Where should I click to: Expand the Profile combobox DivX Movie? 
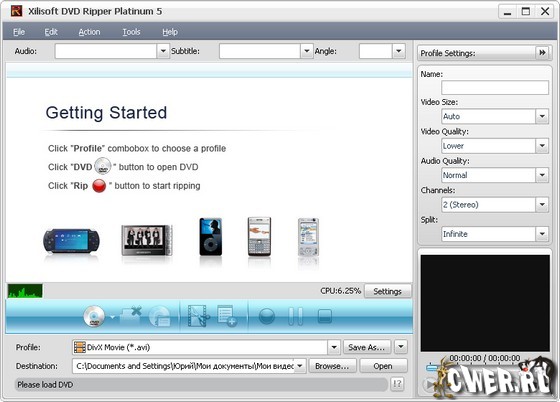pos(334,347)
